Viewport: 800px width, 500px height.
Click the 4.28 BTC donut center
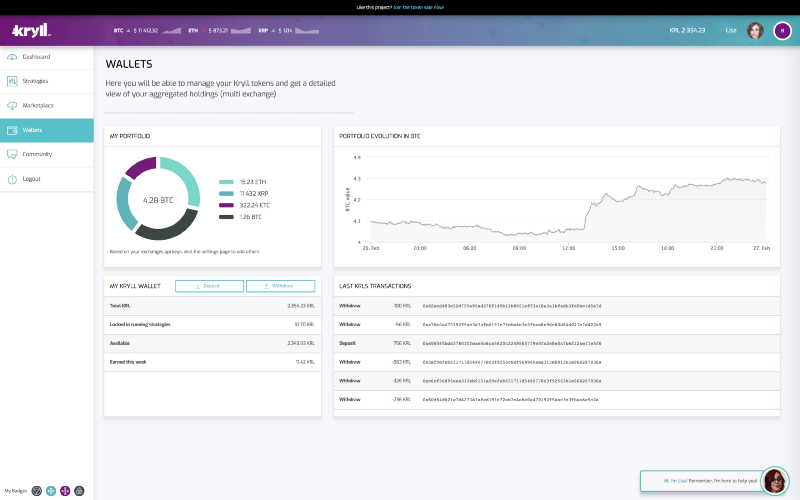point(158,201)
